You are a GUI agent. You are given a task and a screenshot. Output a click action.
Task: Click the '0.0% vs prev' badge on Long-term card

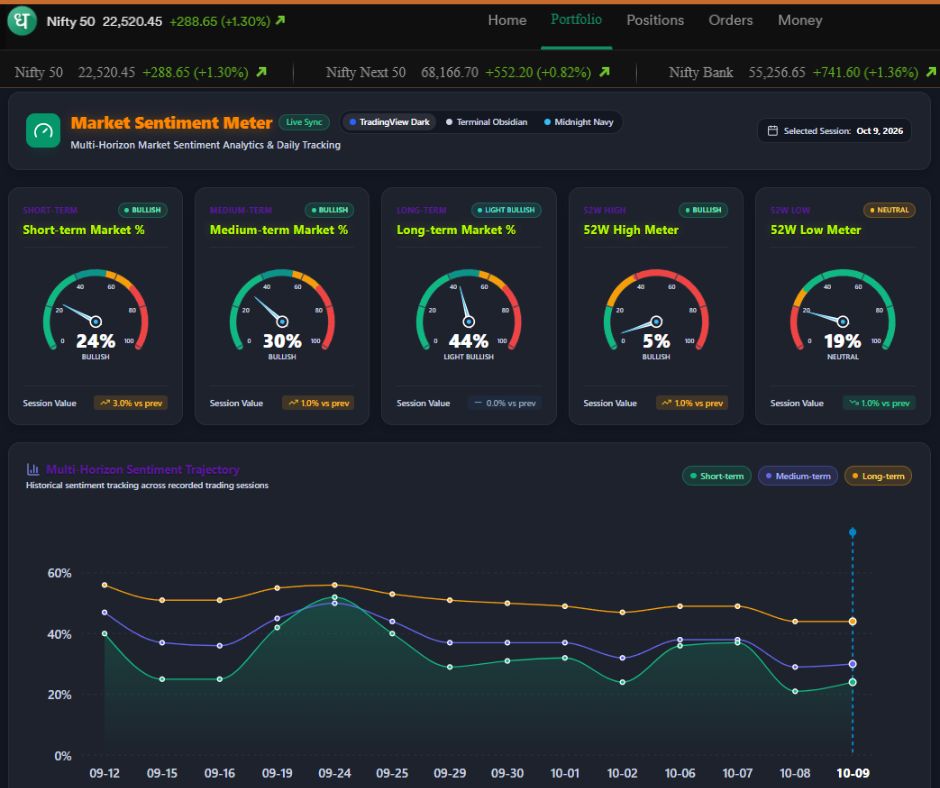click(x=505, y=403)
